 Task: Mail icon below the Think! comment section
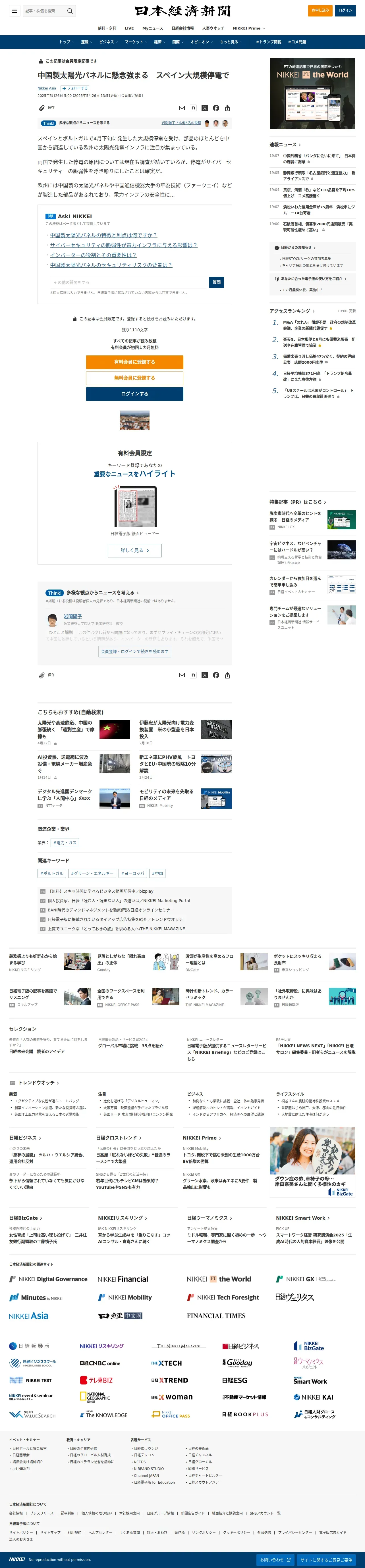182,675
